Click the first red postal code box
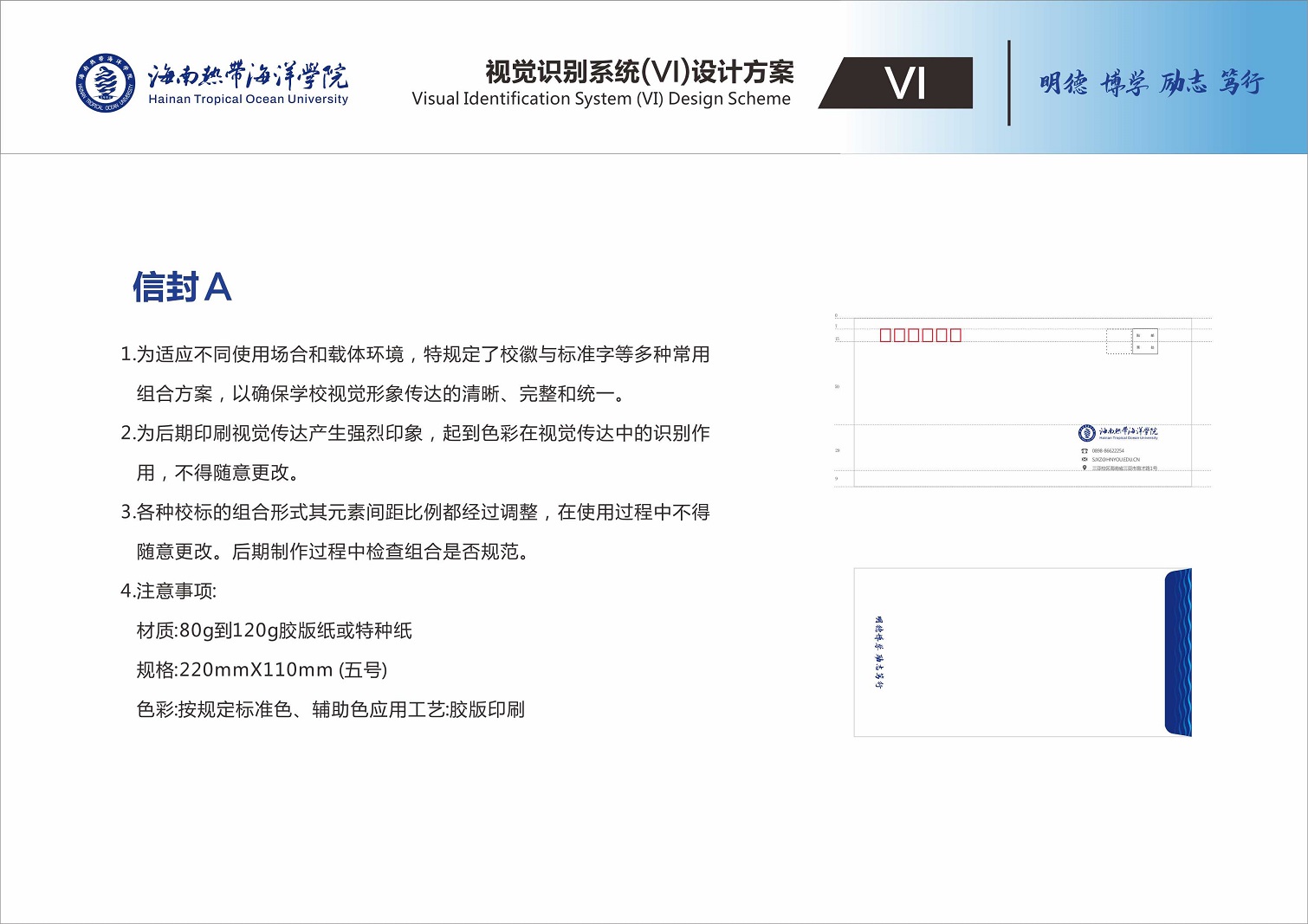 (x=886, y=335)
